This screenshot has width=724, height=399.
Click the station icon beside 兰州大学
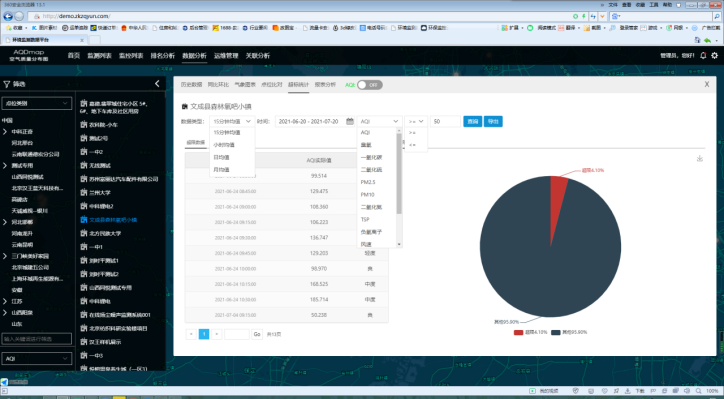84,193
